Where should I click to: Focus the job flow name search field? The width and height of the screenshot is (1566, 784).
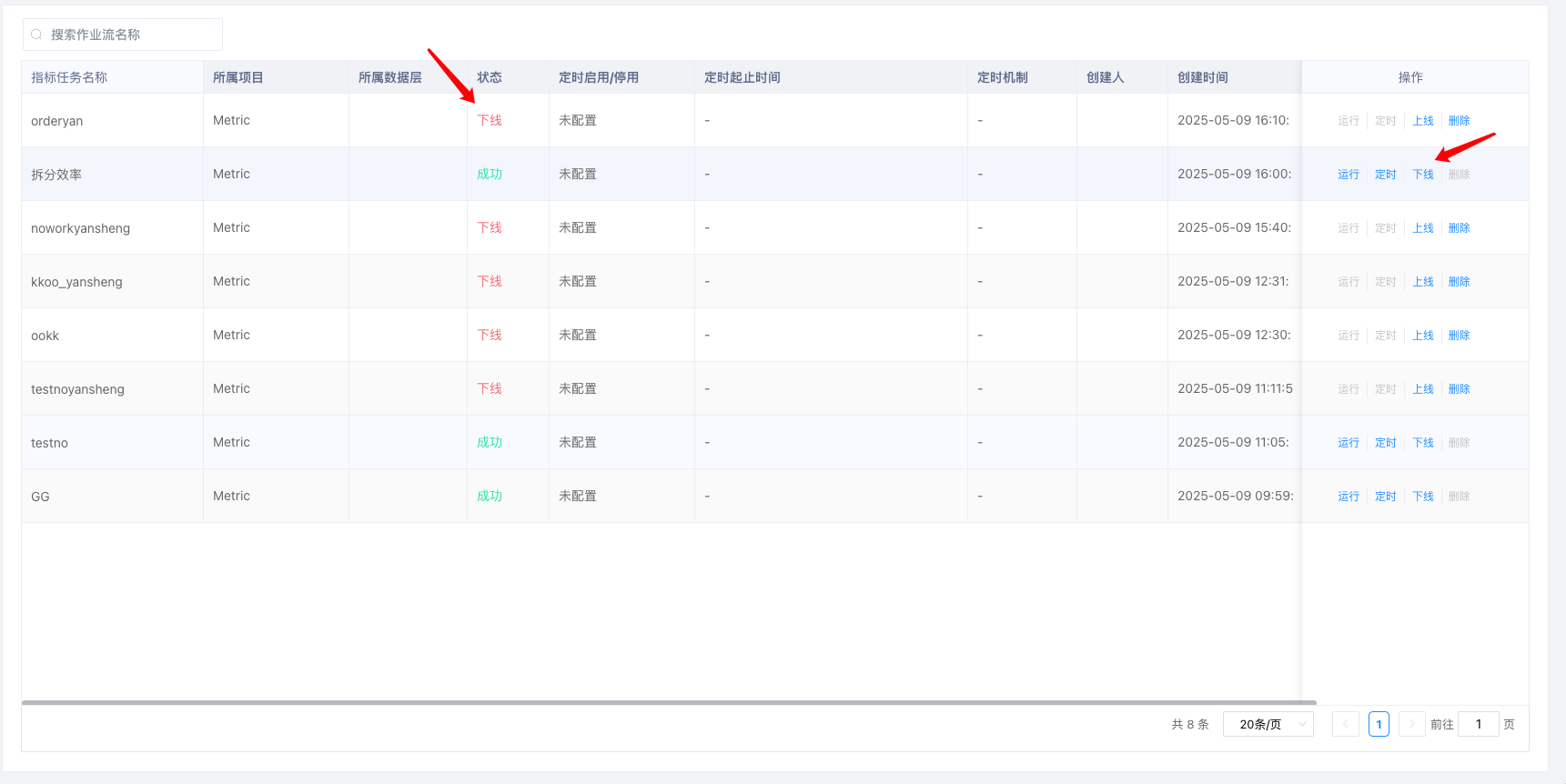click(x=123, y=35)
